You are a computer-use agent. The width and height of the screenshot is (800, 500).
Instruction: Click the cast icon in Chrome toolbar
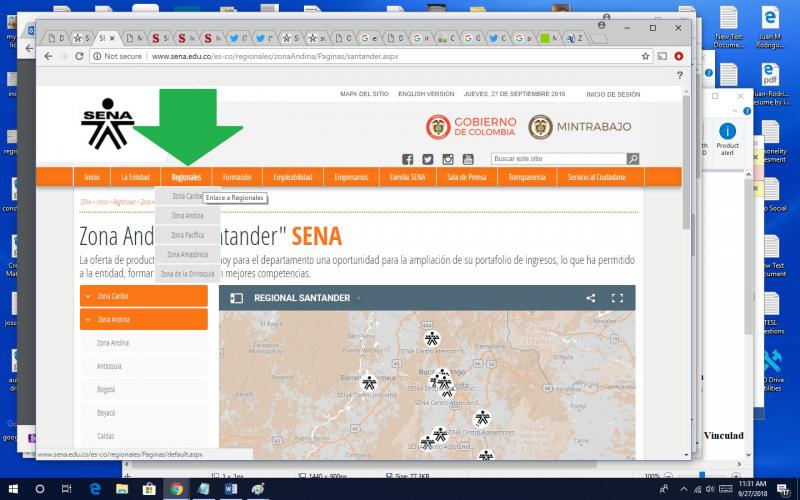[x=662, y=56]
